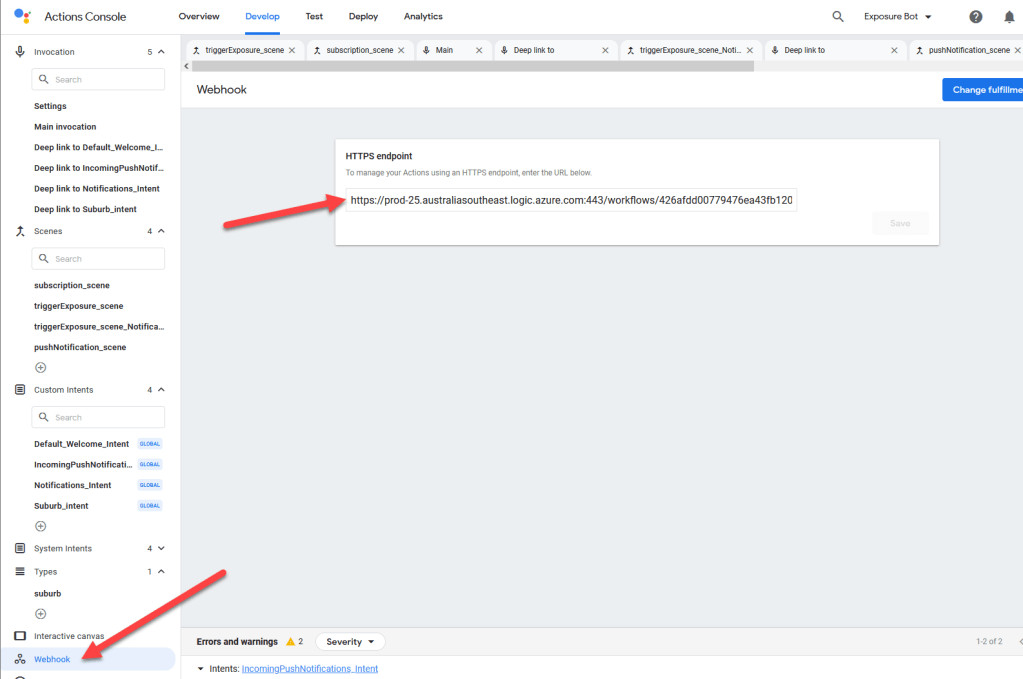Open the help question mark icon
The width and height of the screenshot is (1023, 679).
975,16
